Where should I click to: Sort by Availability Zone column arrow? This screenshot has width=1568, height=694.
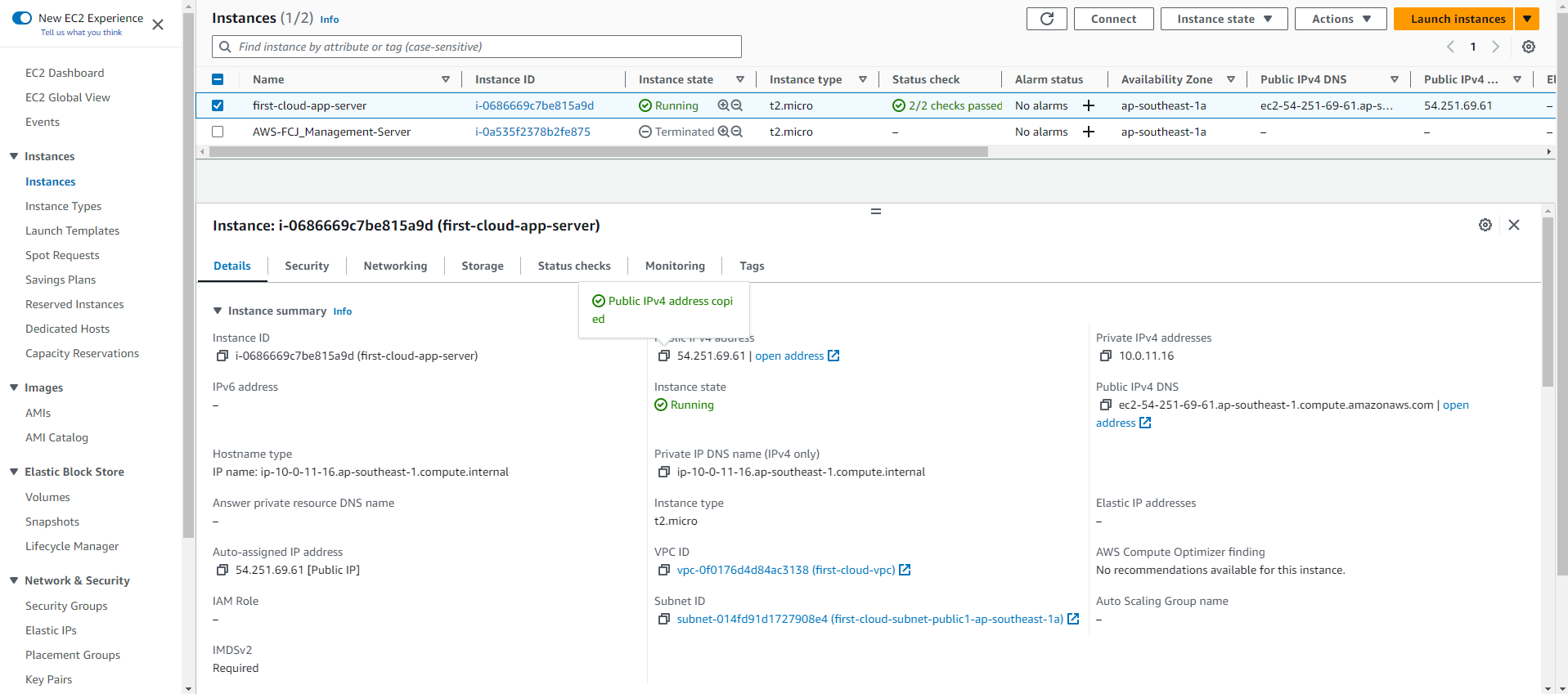(x=1231, y=79)
